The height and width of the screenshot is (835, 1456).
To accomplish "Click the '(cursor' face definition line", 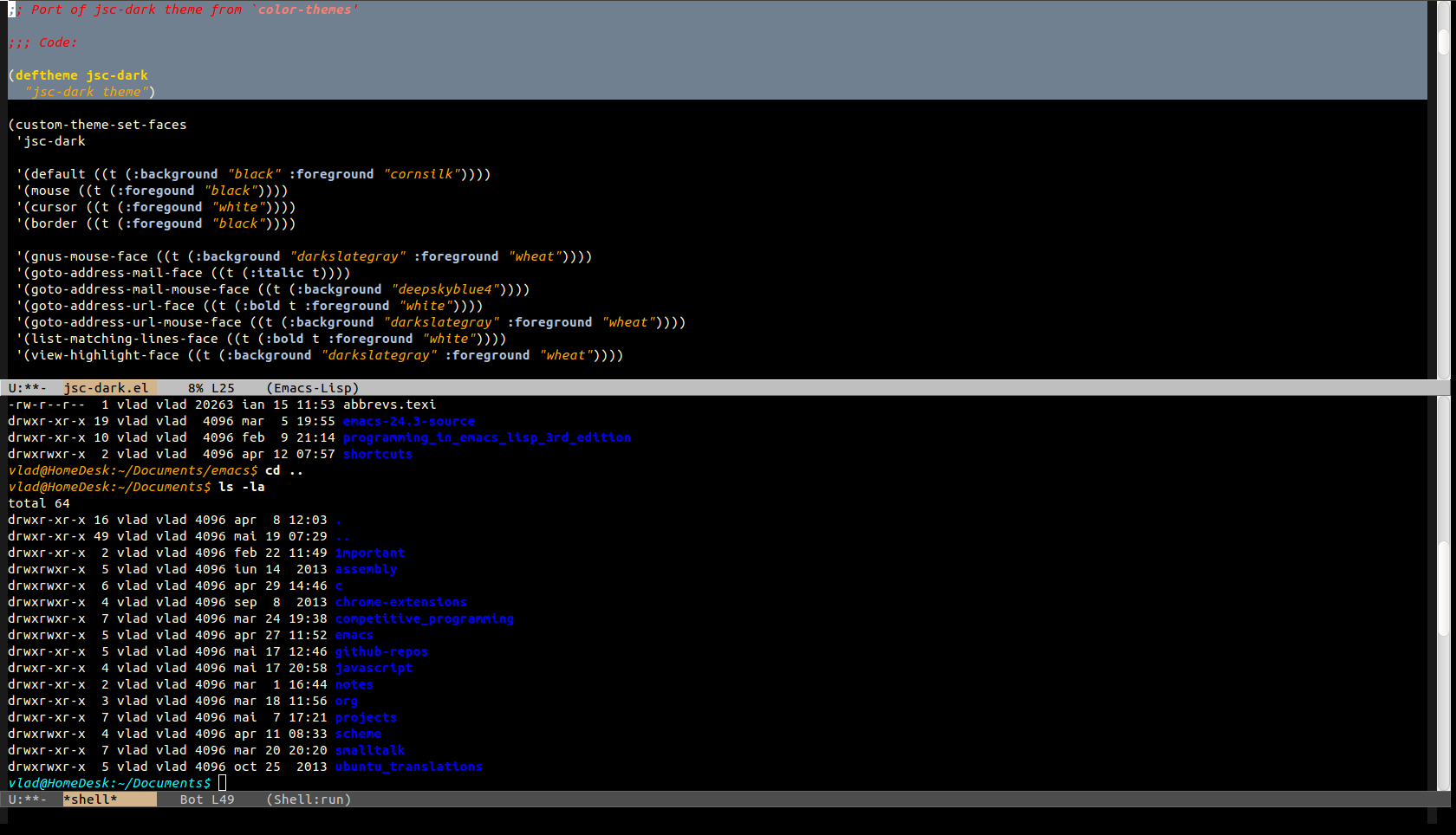I will pyautogui.click(x=156, y=207).
